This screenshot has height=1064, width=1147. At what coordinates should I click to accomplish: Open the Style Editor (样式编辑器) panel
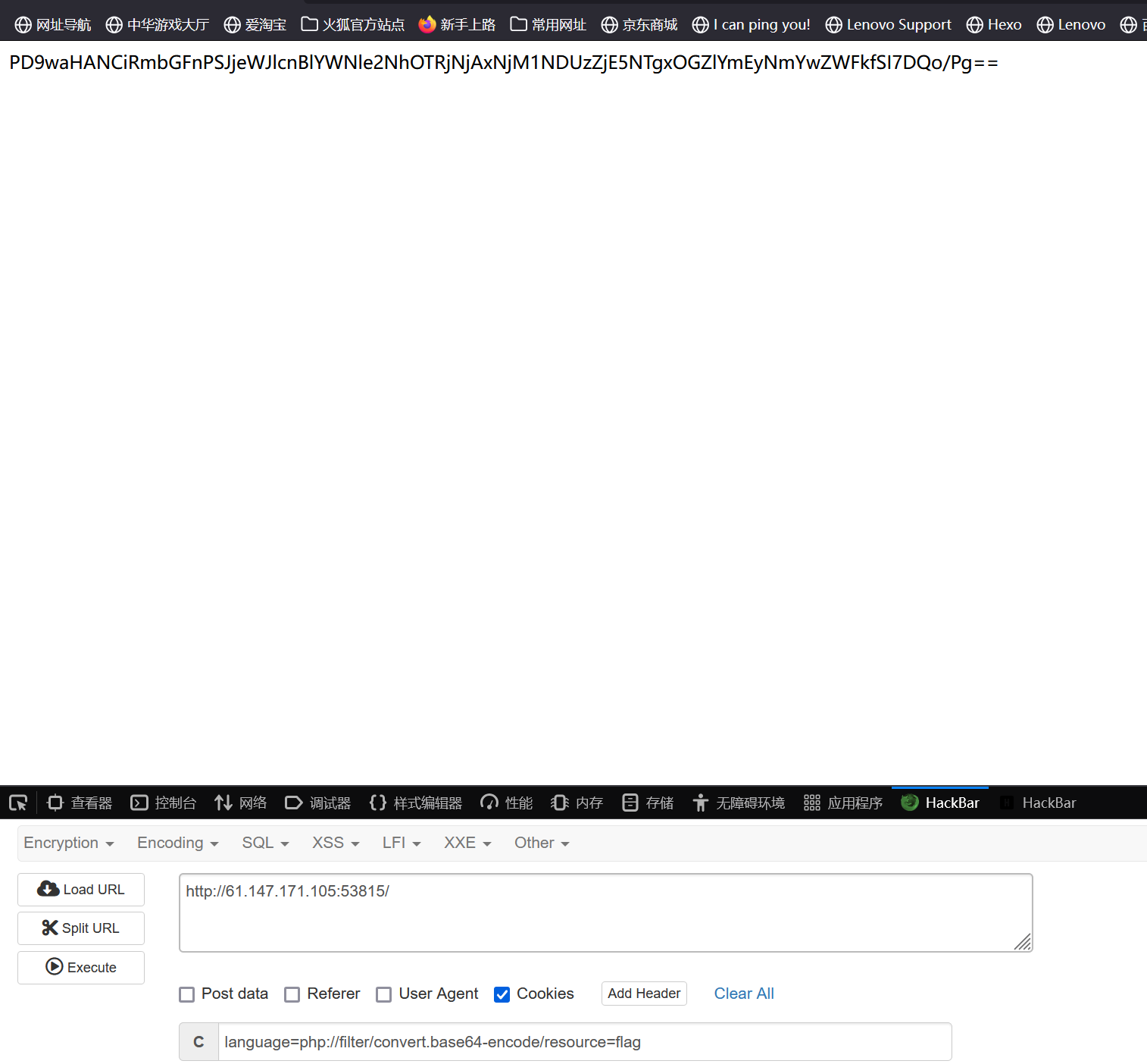coord(416,803)
